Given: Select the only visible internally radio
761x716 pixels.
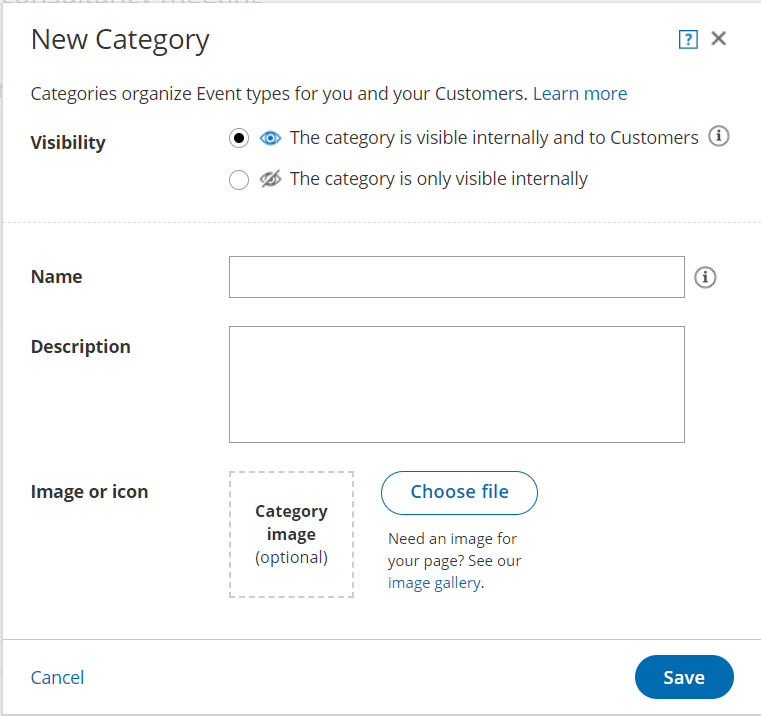Looking at the screenshot, I should pyautogui.click(x=239, y=180).
